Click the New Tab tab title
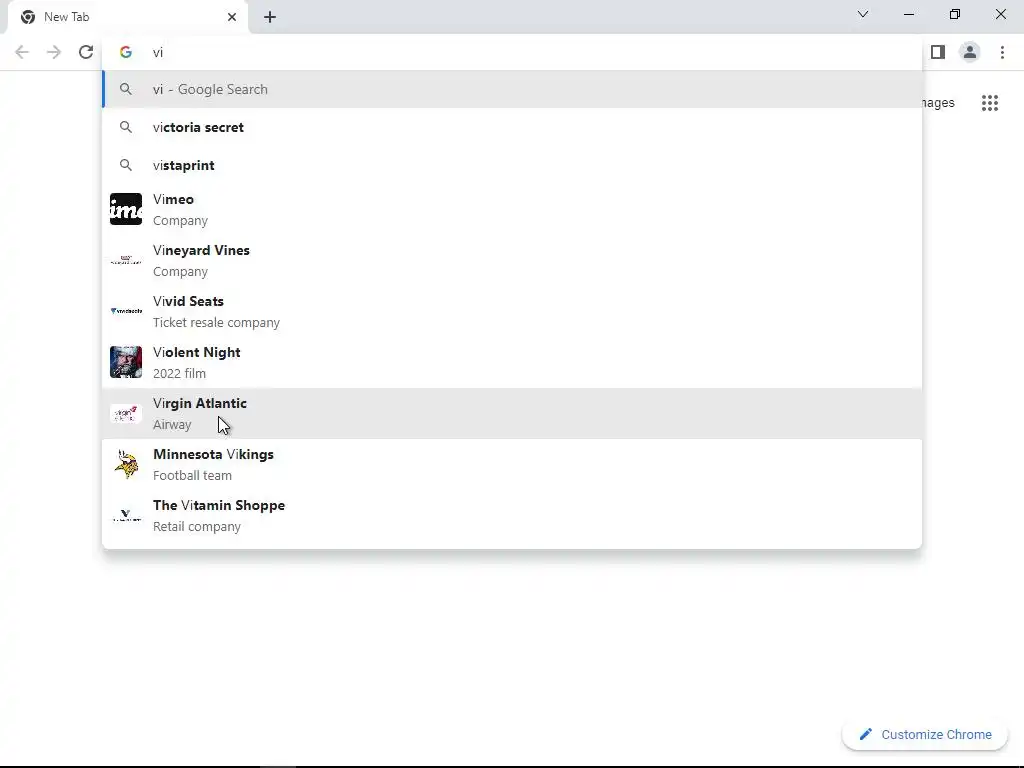The width and height of the screenshot is (1024, 768). click(67, 17)
